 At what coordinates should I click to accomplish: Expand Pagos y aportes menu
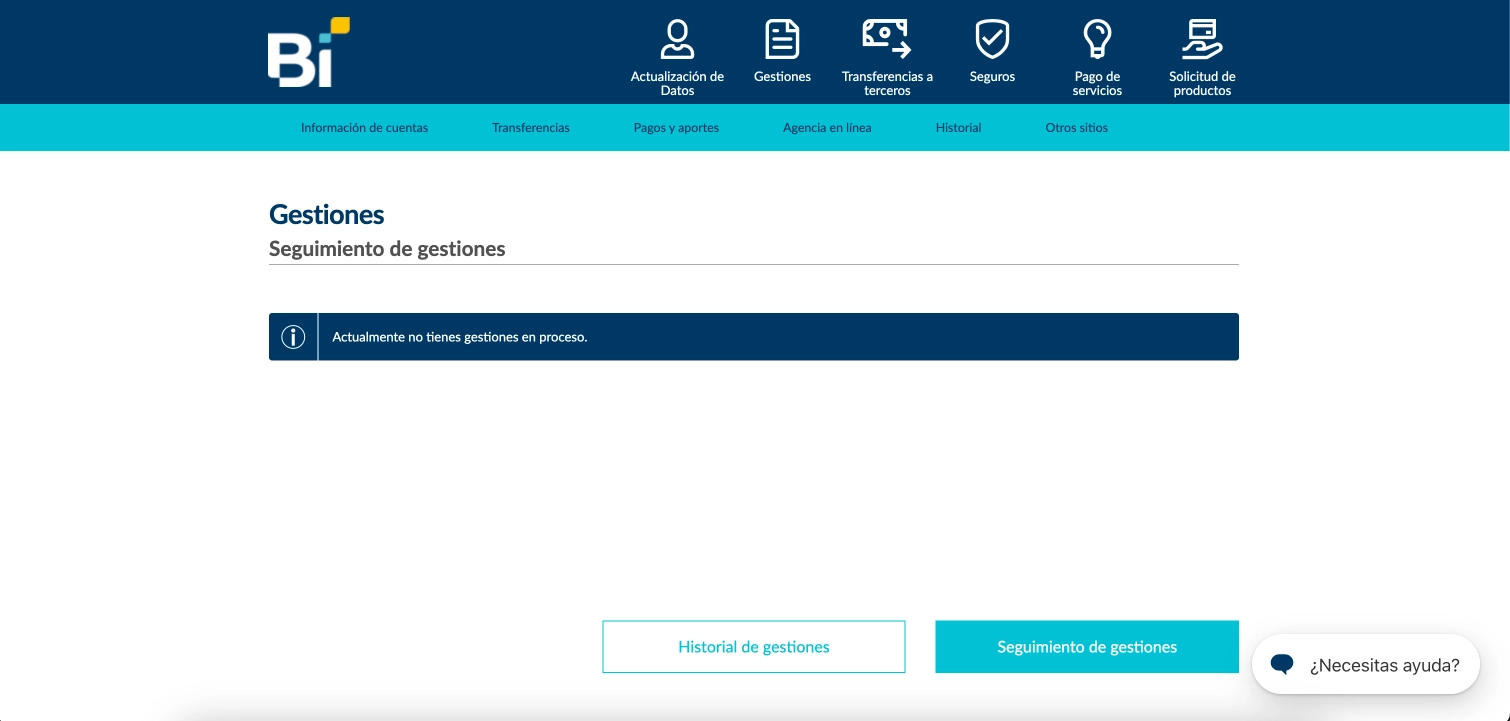[676, 128]
